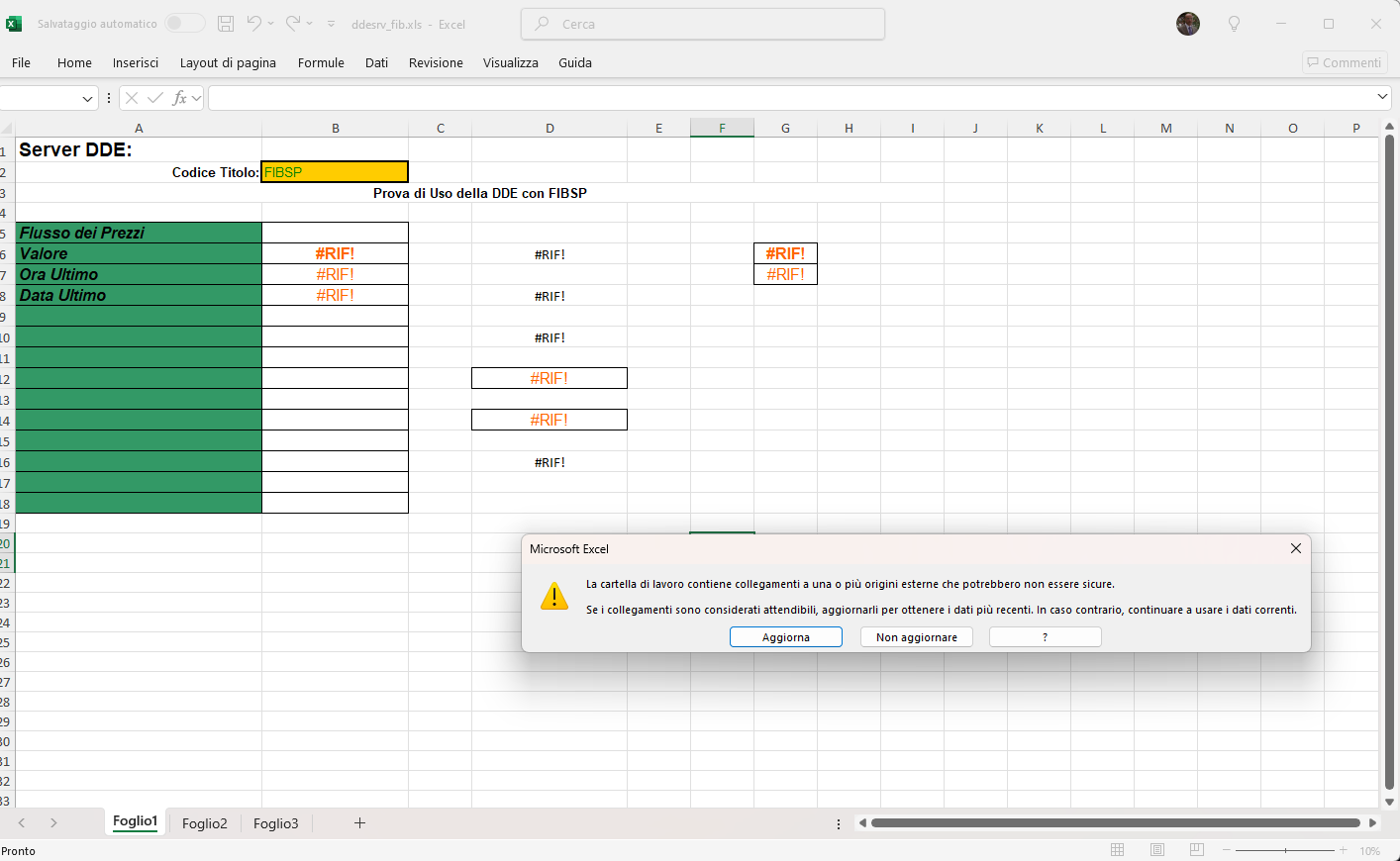
Task: Select the 'Data Ultimo' cell
Action: 139,295
